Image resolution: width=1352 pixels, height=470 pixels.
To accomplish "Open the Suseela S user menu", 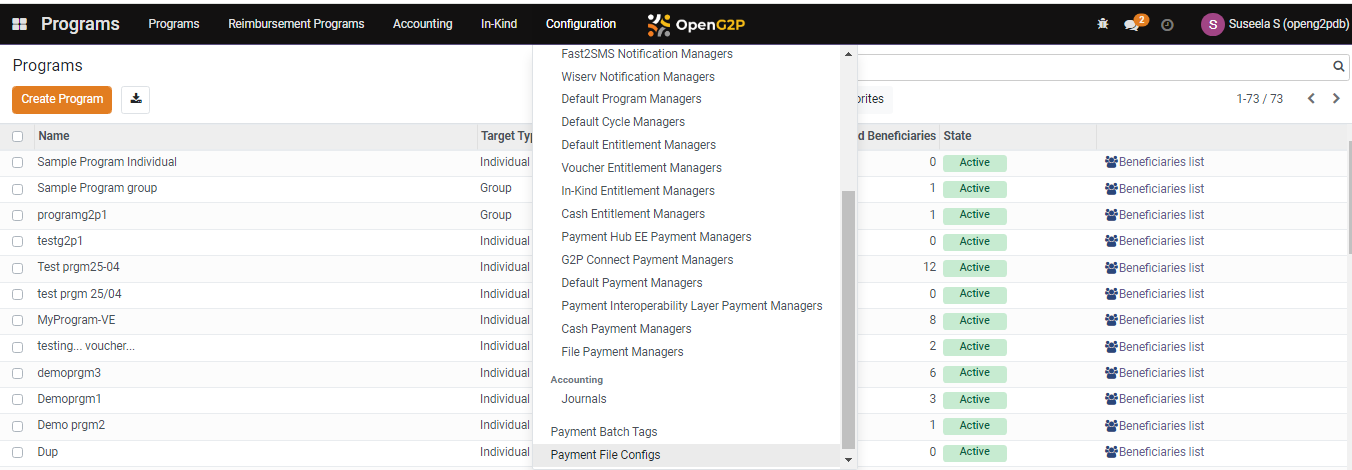I will click(x=1270, y=24).
